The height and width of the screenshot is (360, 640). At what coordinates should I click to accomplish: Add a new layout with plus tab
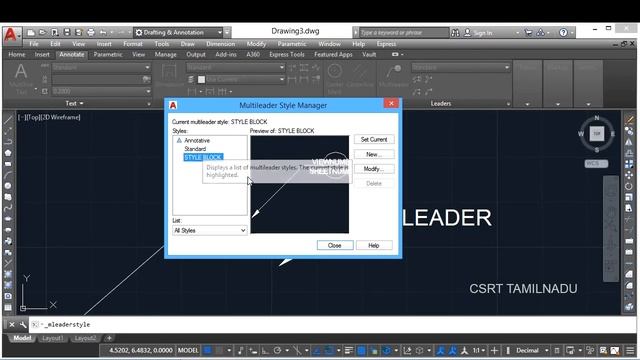[109, 338]
